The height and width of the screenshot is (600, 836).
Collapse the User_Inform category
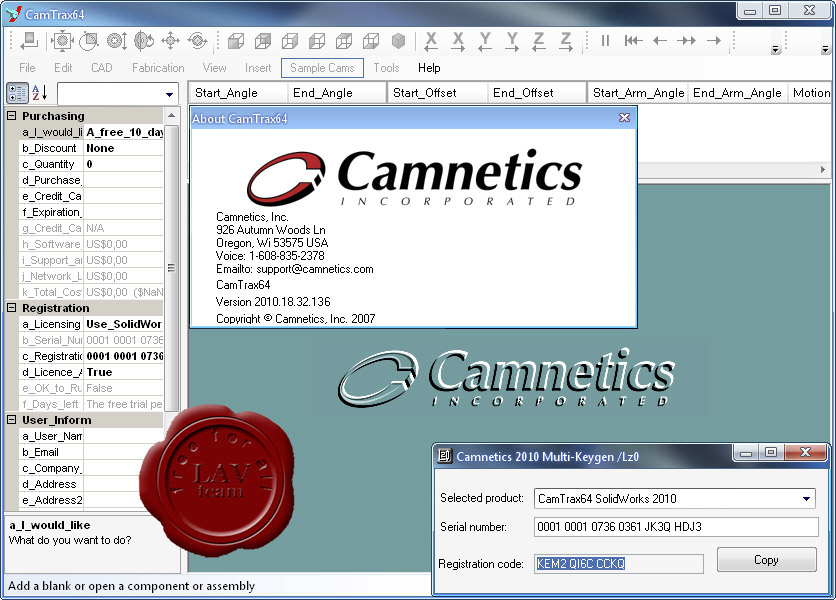[x=11, y=420]
